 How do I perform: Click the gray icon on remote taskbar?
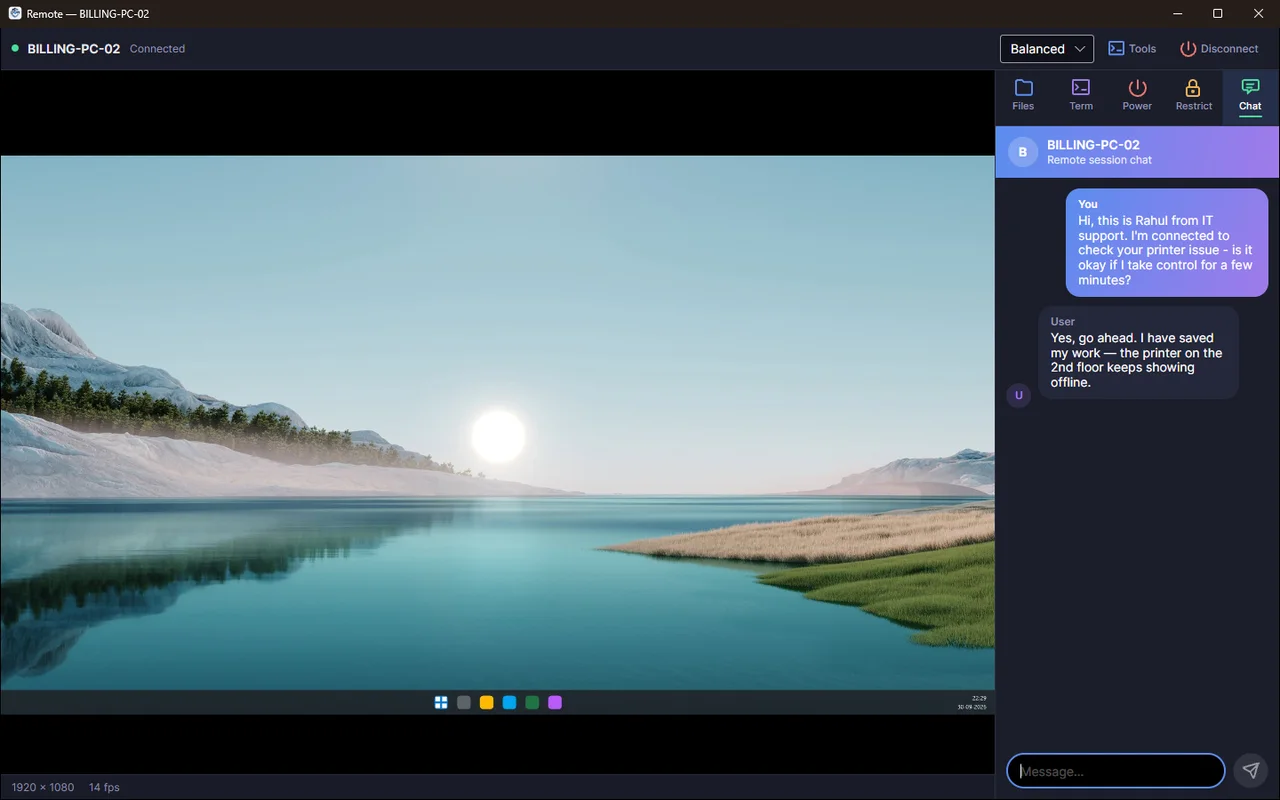pos(464,703)
